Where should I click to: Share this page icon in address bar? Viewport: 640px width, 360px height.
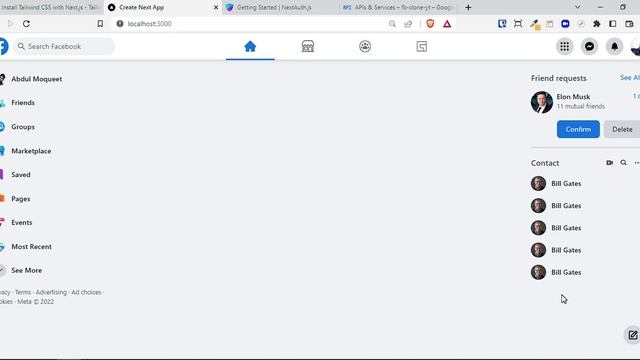point(408,24)
